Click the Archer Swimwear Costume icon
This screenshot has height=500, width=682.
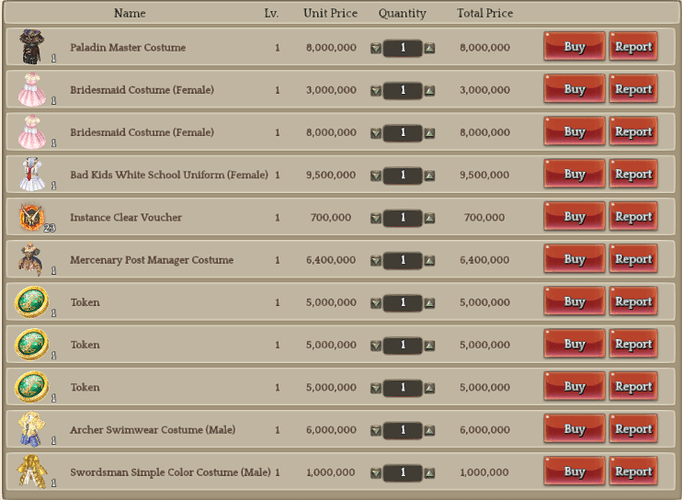coord(30,429)
